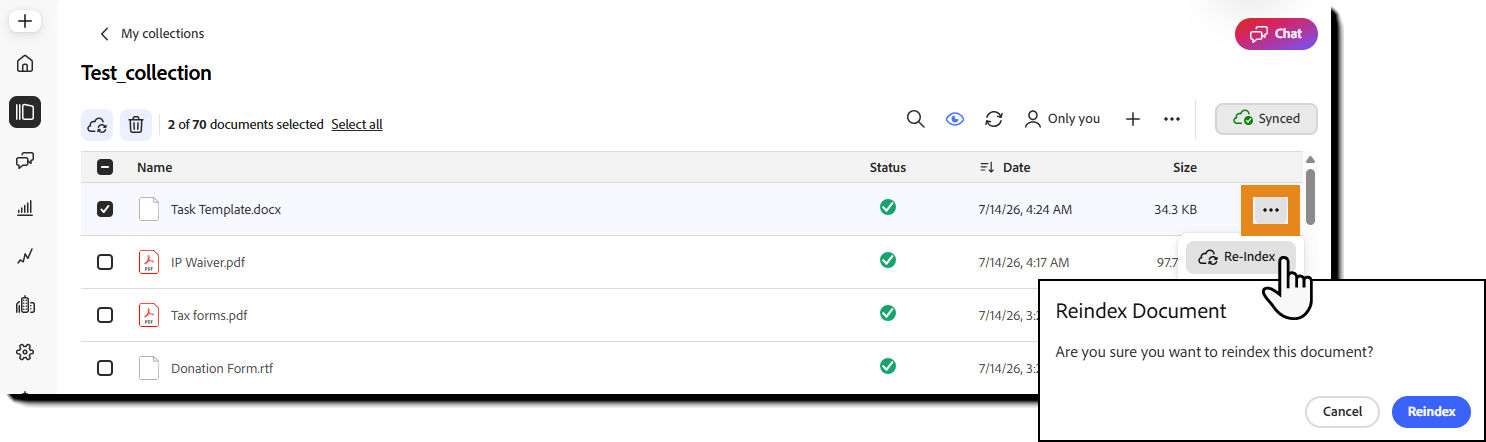1486x442 pixels.
Task: Click the table vertical scrollbar thumb
Action: click(x=1310, y=196)
